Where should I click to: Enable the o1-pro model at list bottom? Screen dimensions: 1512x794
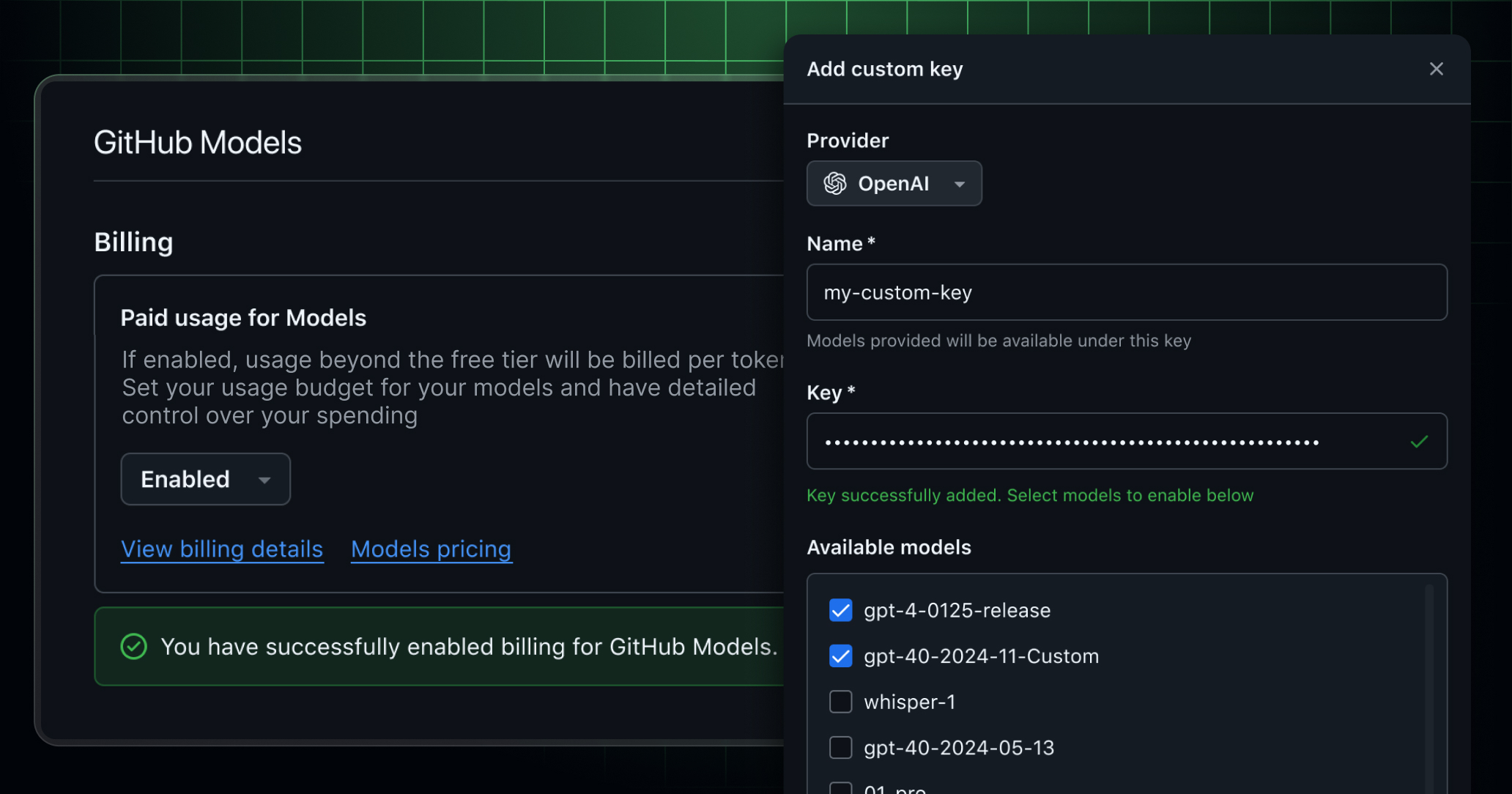coord(840,787)
